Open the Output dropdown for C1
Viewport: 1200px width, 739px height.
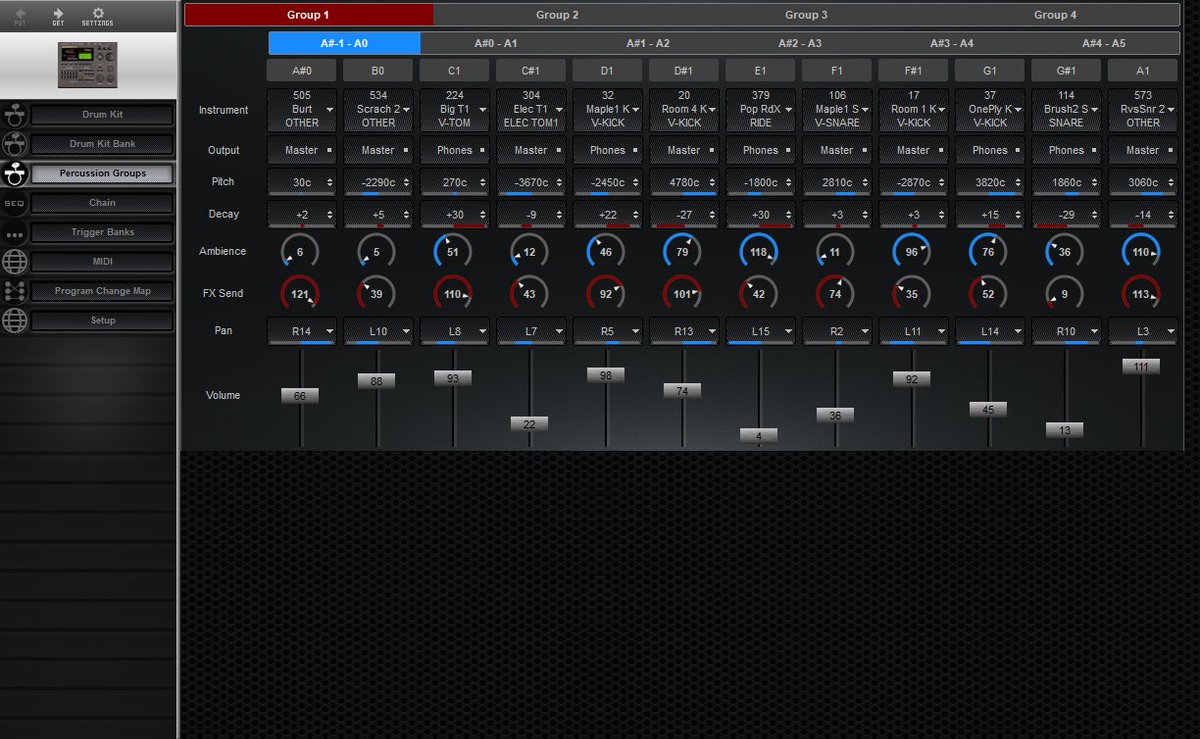pyautogui.click(x=454, y=150)
